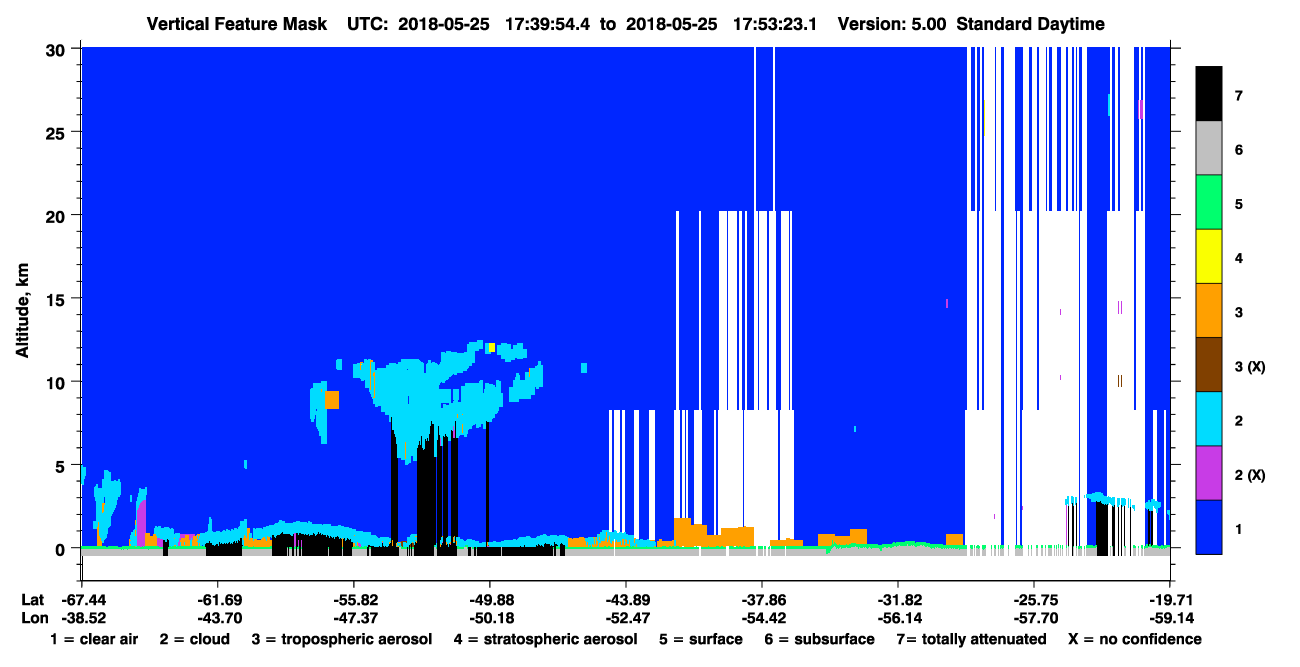Click the "Altitude, km" axis label
Screen dimensions: 1300x667
pyautogui.click(x=21, y=308)
